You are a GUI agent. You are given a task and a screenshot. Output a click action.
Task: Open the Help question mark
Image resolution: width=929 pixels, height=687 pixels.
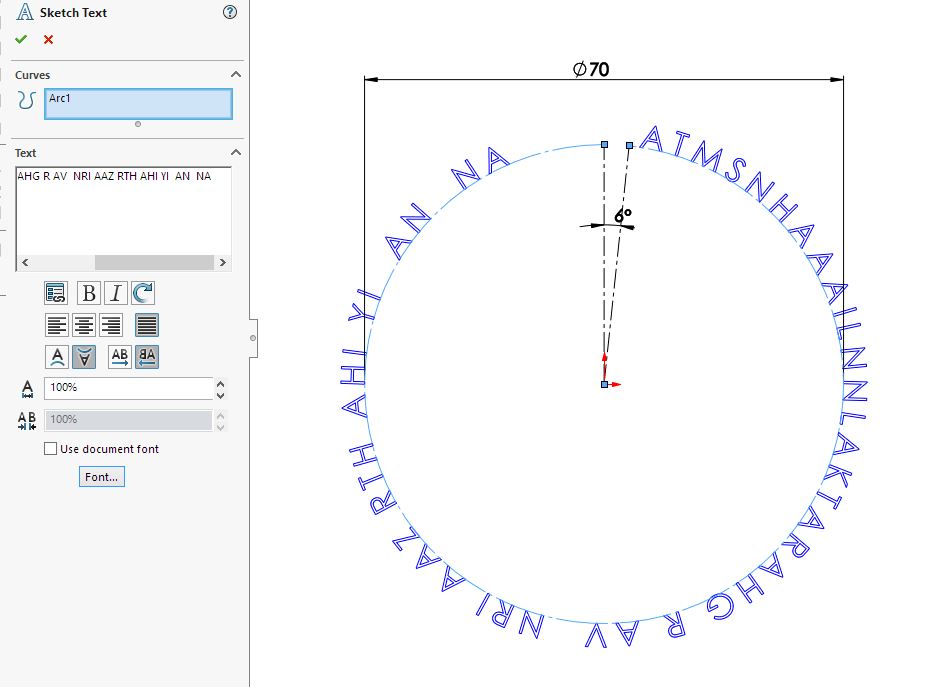(x=229, y=12)
